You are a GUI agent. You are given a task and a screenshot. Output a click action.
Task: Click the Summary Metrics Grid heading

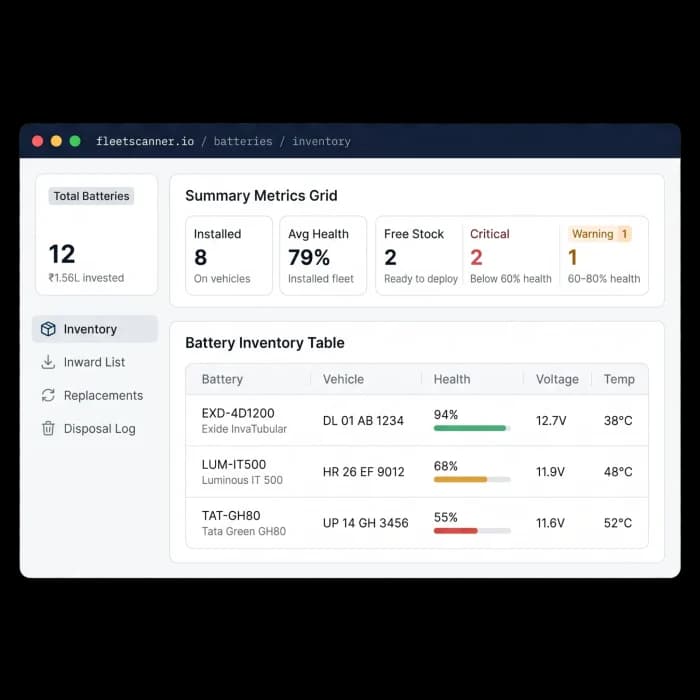pos(261,196)
